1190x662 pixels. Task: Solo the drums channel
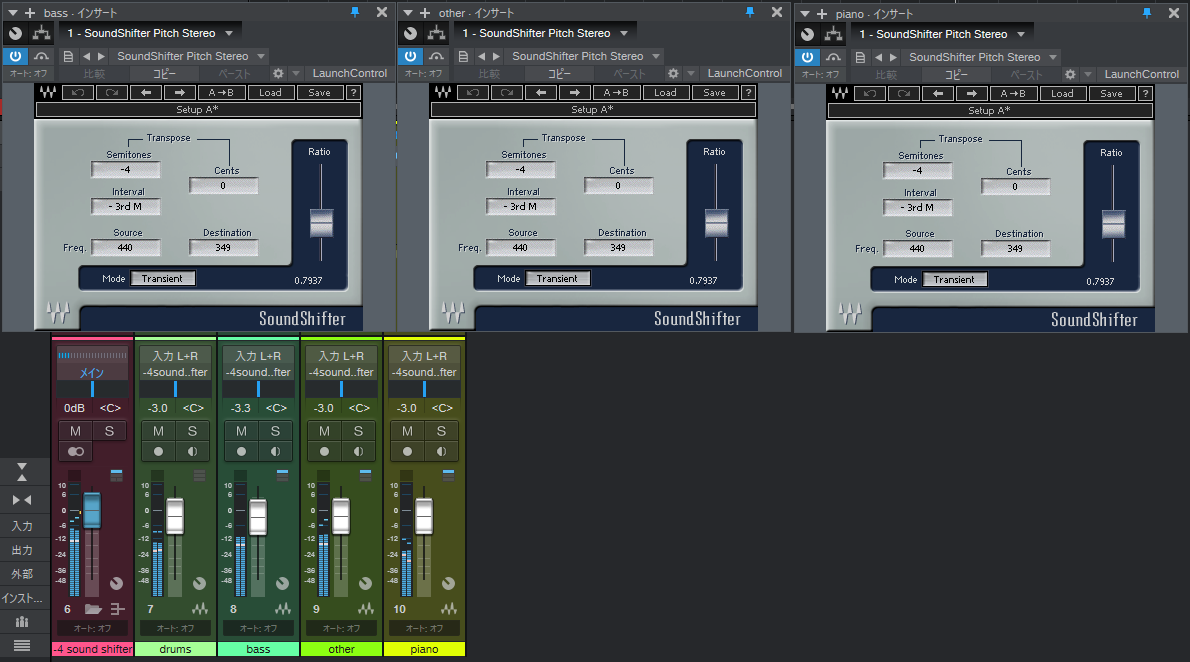click(192, 431)
